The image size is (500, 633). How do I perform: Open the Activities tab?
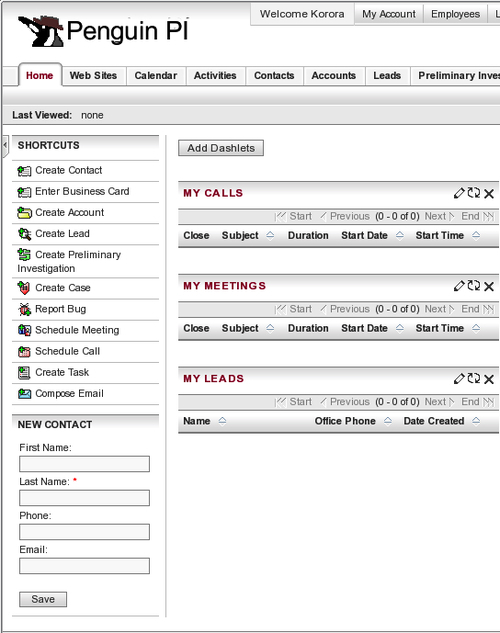[215, 76]
